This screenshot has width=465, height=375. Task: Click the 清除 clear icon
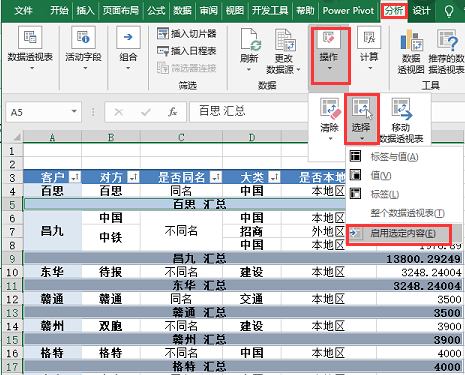click(330, 109)
